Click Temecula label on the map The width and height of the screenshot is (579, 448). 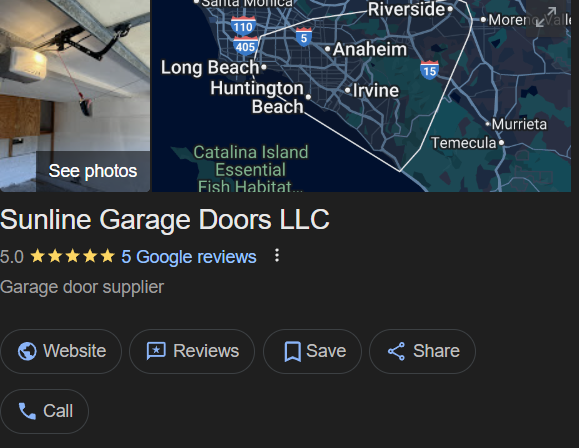click(x=464, y=143)
